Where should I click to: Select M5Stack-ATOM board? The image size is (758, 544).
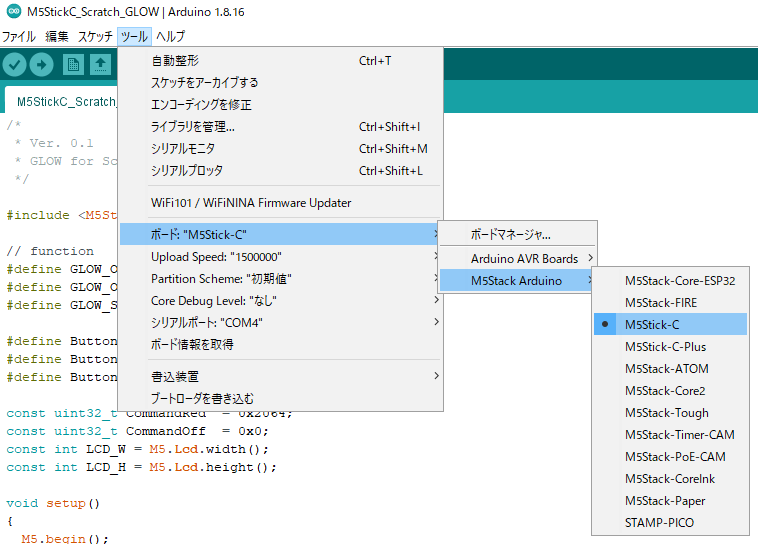pos(670,368)
